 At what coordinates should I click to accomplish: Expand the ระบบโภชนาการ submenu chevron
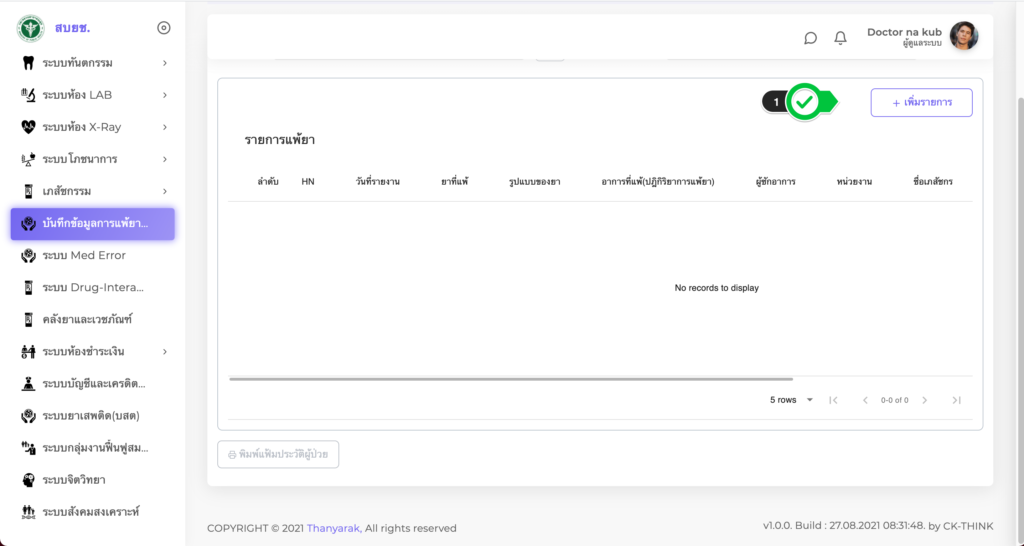pos(164,159)
